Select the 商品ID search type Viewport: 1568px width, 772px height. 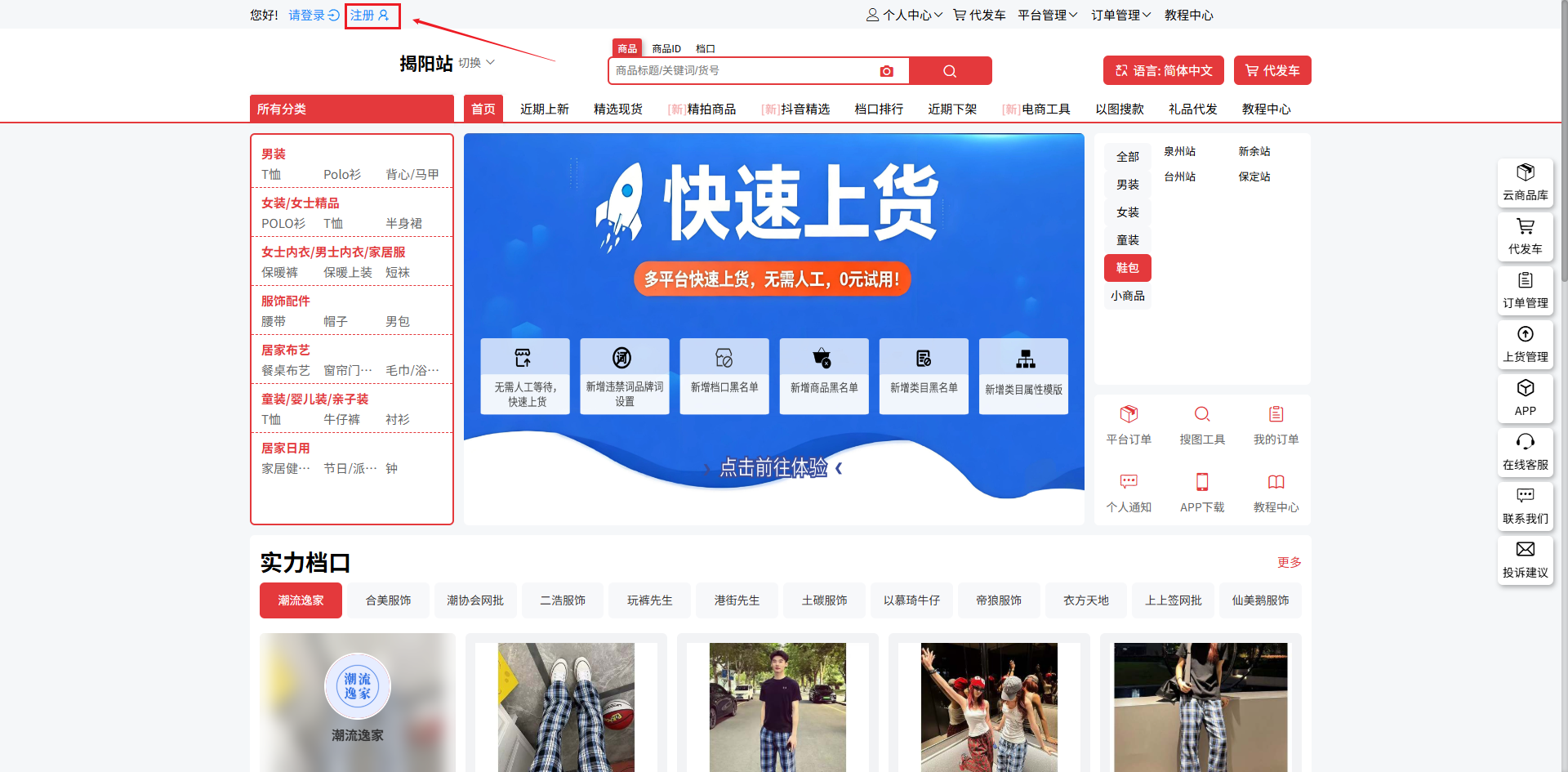[666, 49]
